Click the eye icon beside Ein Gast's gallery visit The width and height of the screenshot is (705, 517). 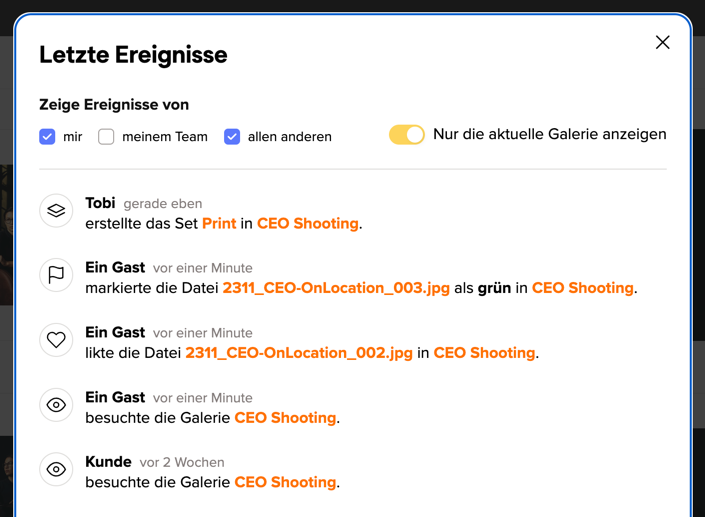(x=56, y=405)
